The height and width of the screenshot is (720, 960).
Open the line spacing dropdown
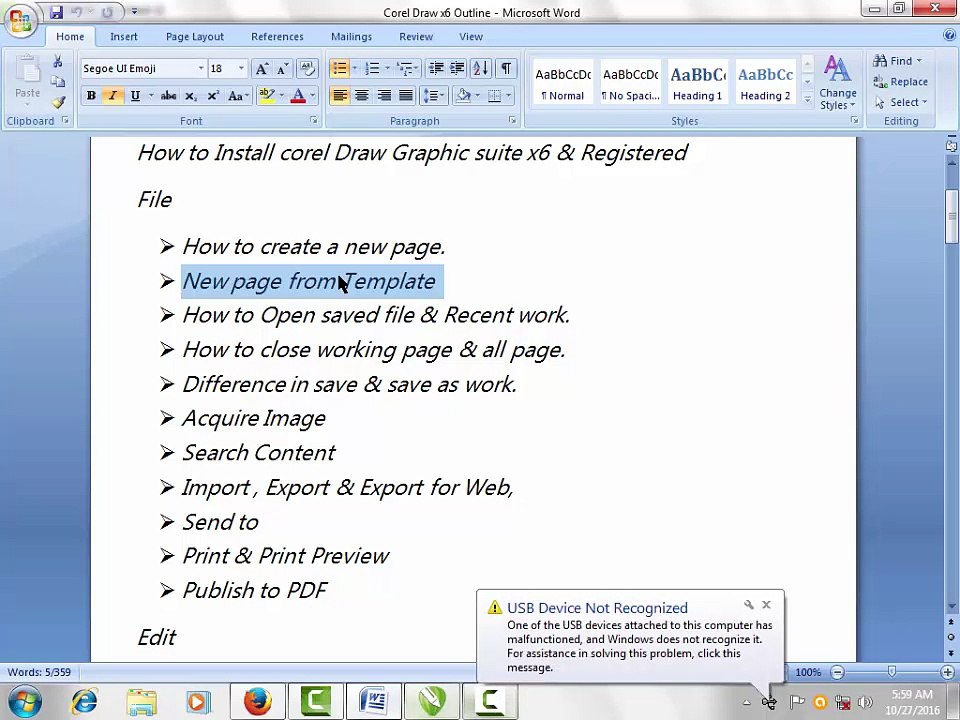tap(433, 96)
